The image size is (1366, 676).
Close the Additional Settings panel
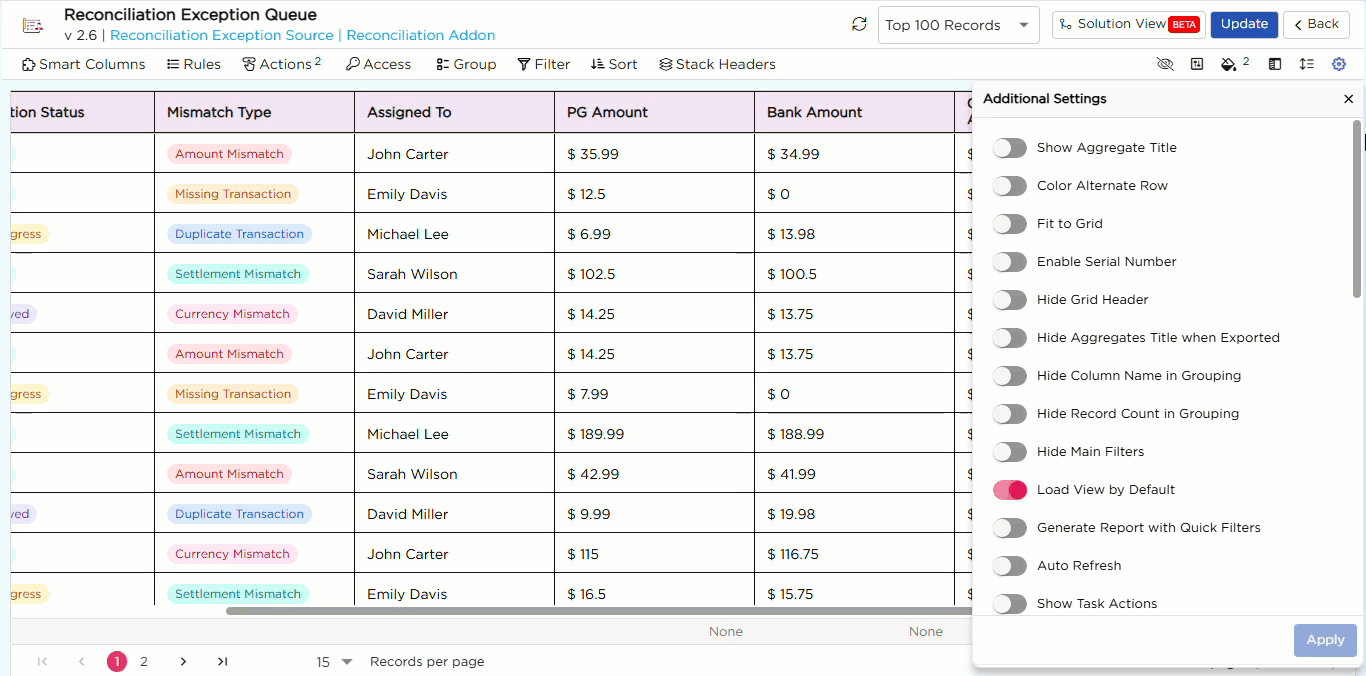(1348, 99)
